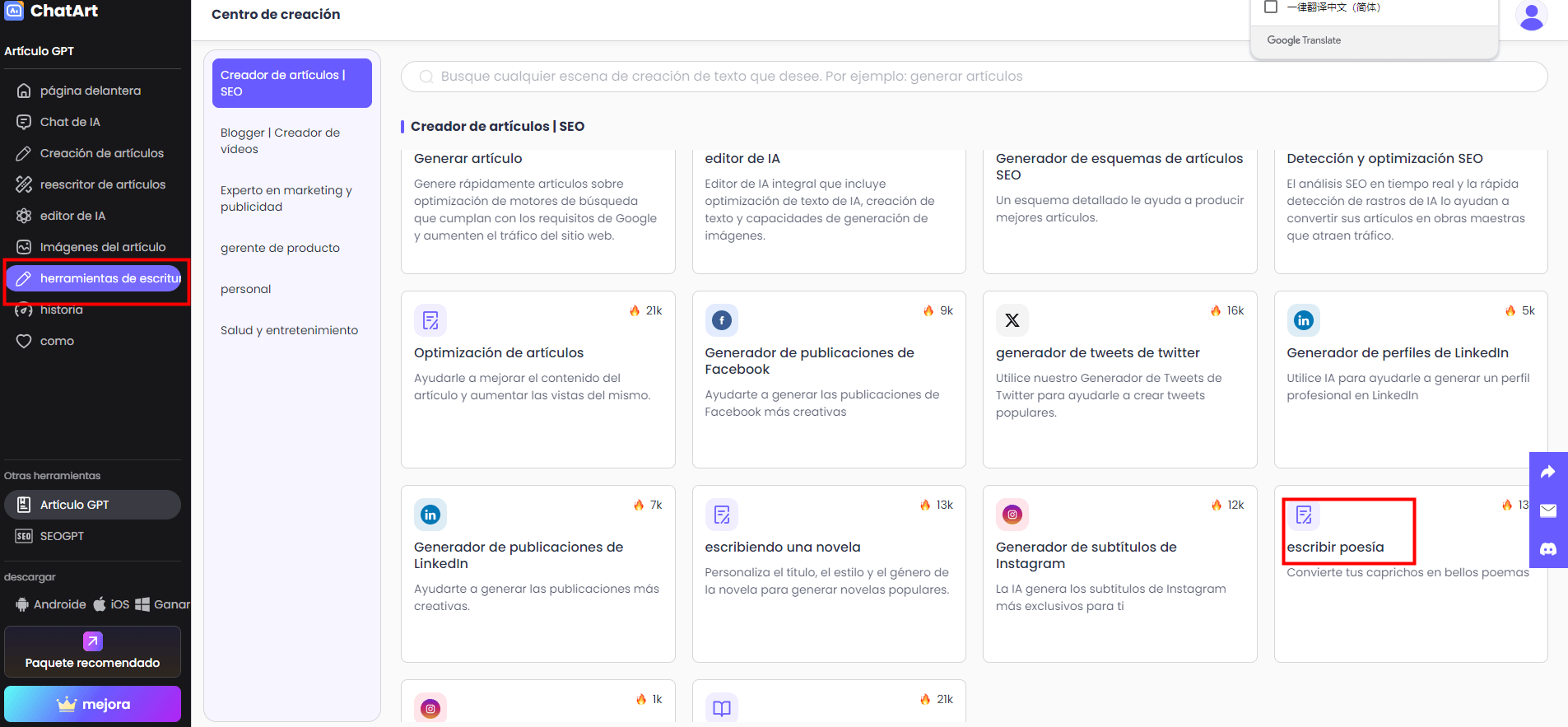Click the search text creation scenes field
The image size is (1568, 727).
[x=974, y=77]
